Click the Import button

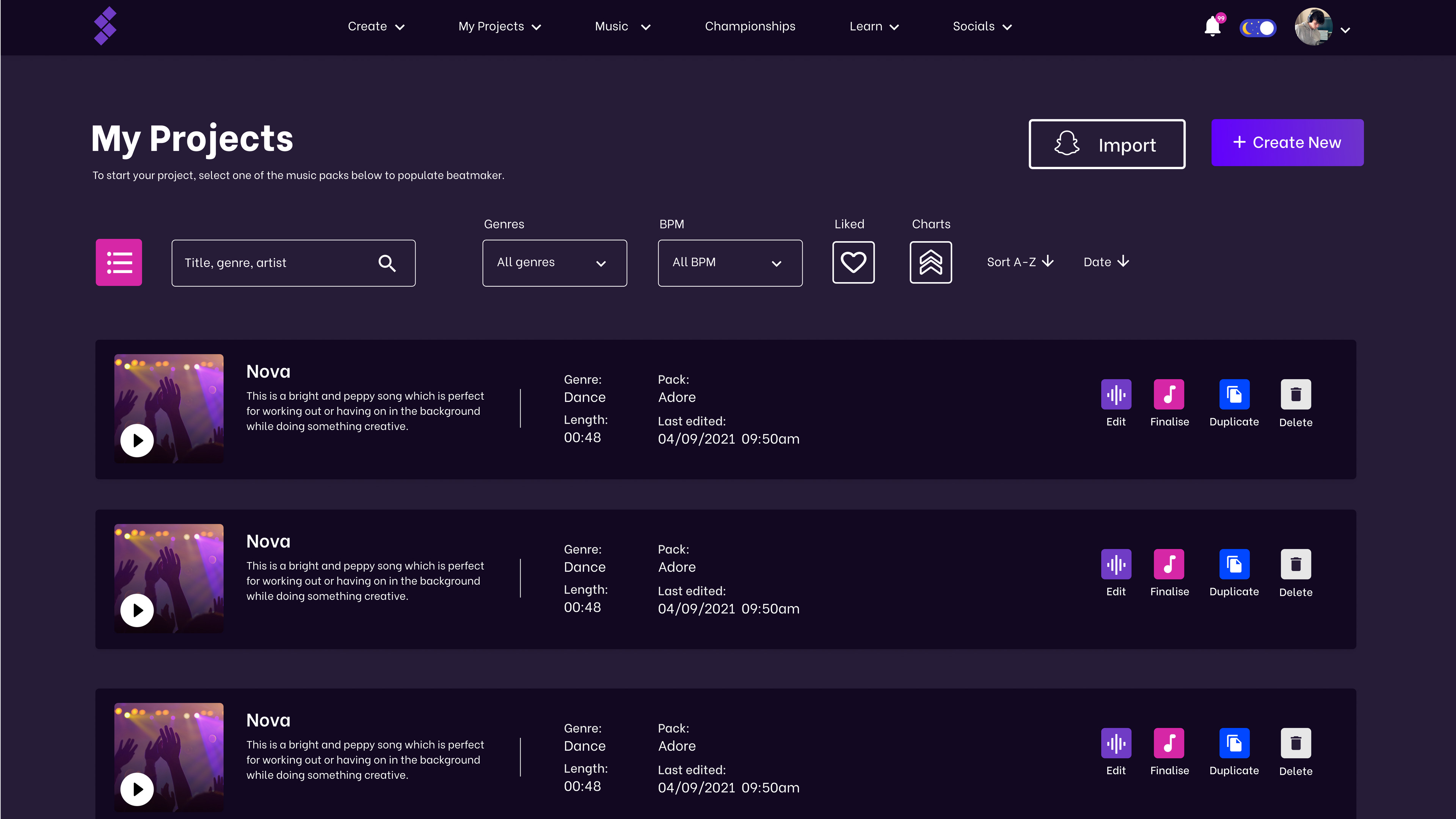point(1107,144)
